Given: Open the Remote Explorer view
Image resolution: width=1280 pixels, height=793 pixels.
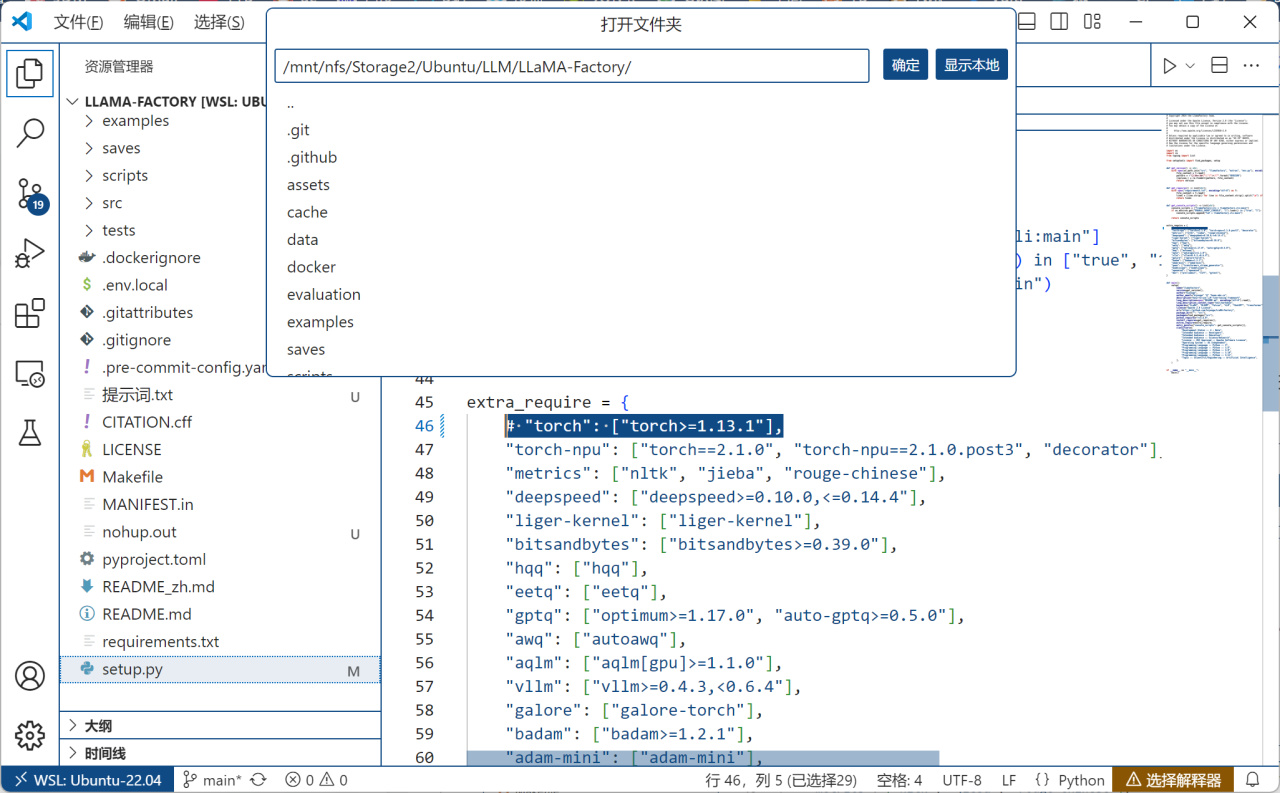Looking at the screenshot, I should [x=30, y=374].
